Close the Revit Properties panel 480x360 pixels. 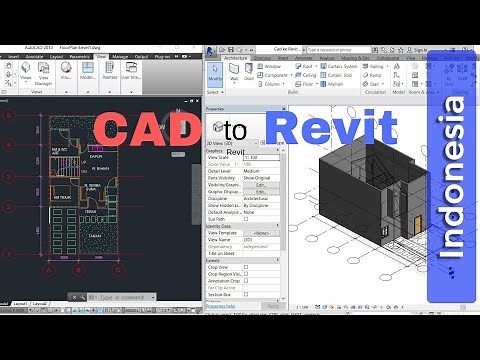coord(284,109)
